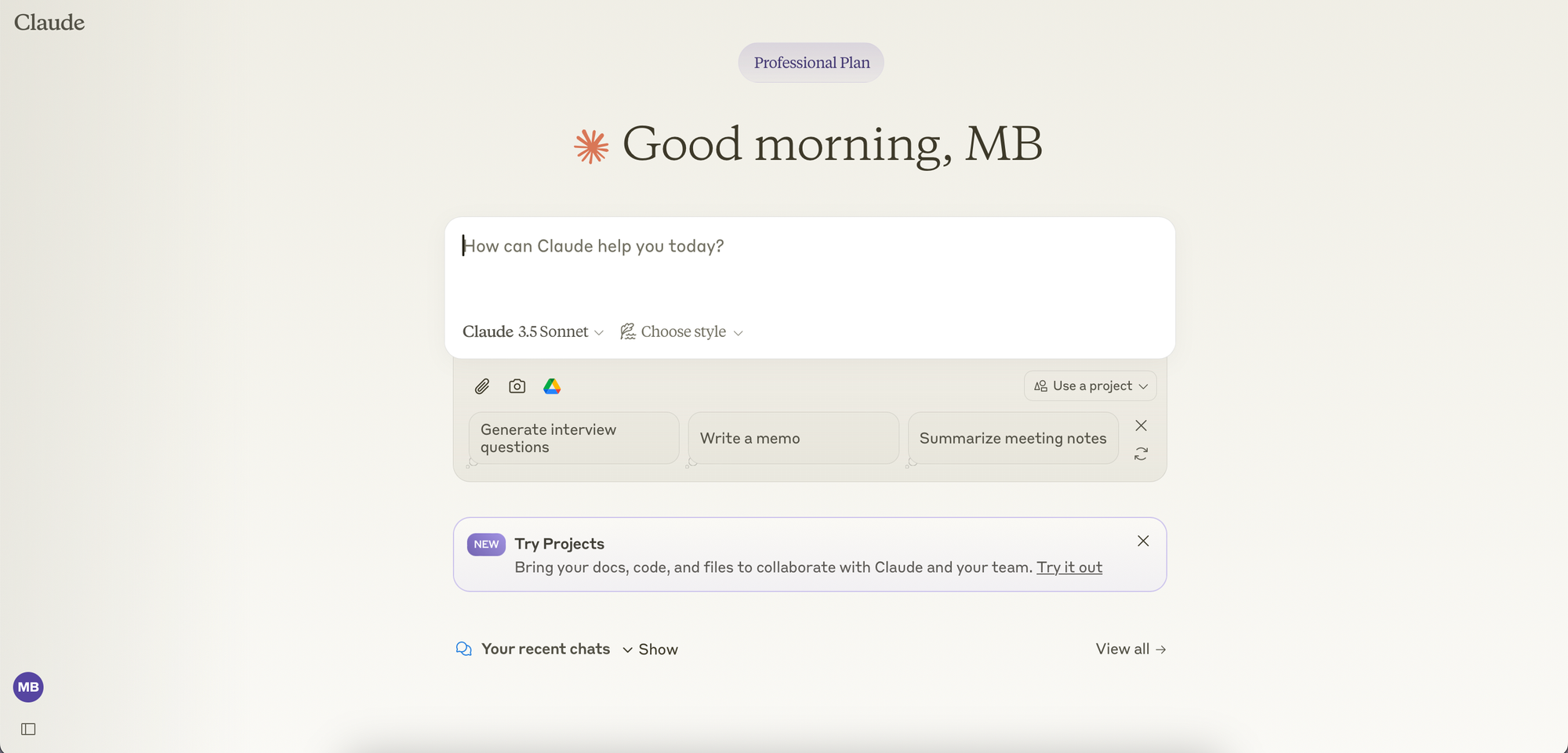Open the camera screenshot capture icon
The width and height of the screenshot is (1568, 753).
(x=517, y=386)
